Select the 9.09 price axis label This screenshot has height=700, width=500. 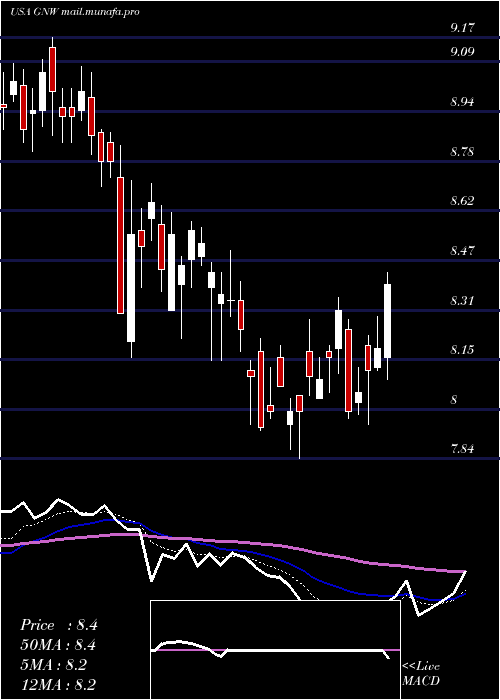pos(462,52)
